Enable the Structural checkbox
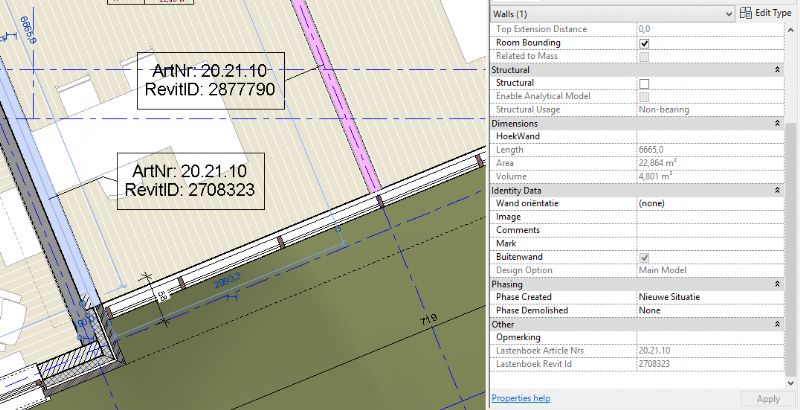Viewport: 800px width, 410px height. pos(644,83)
